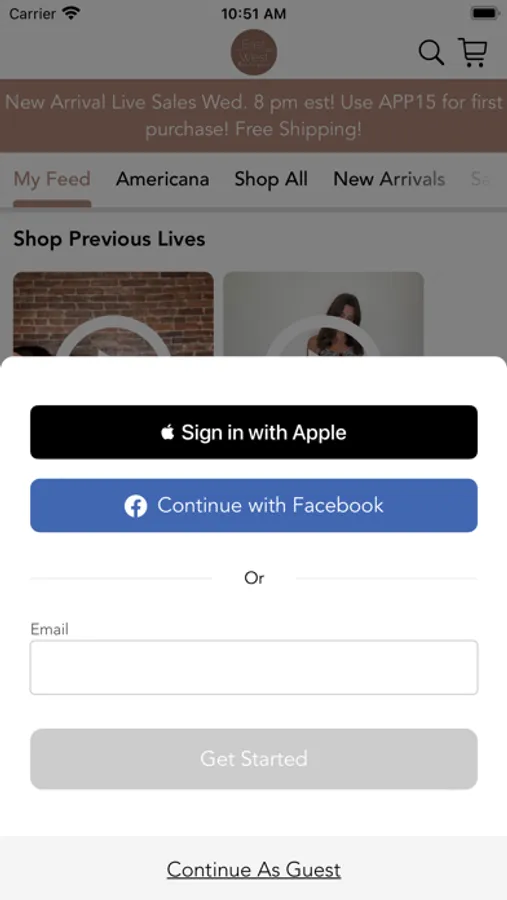The height and width of the screenshot is (900, 507).
Task: Tap the Facebook logo icon
Action: [136, 506]
